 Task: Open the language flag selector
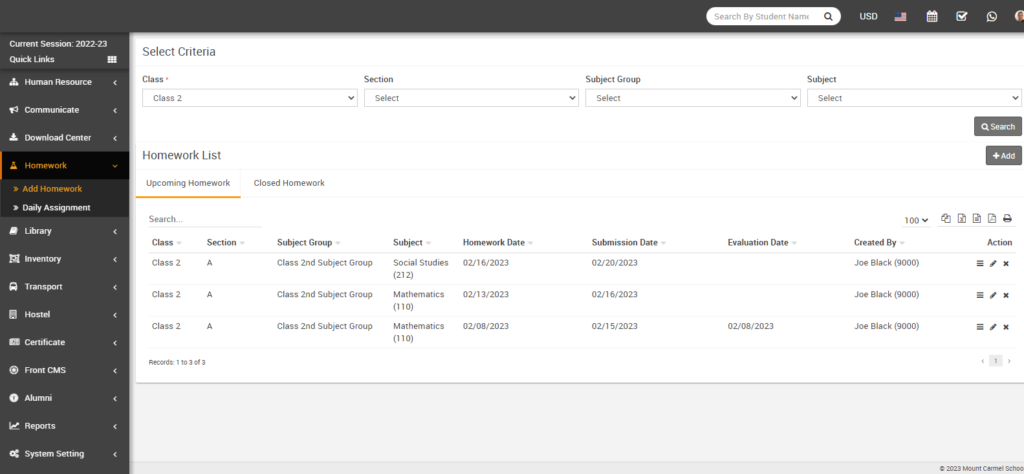click(900, 16)
